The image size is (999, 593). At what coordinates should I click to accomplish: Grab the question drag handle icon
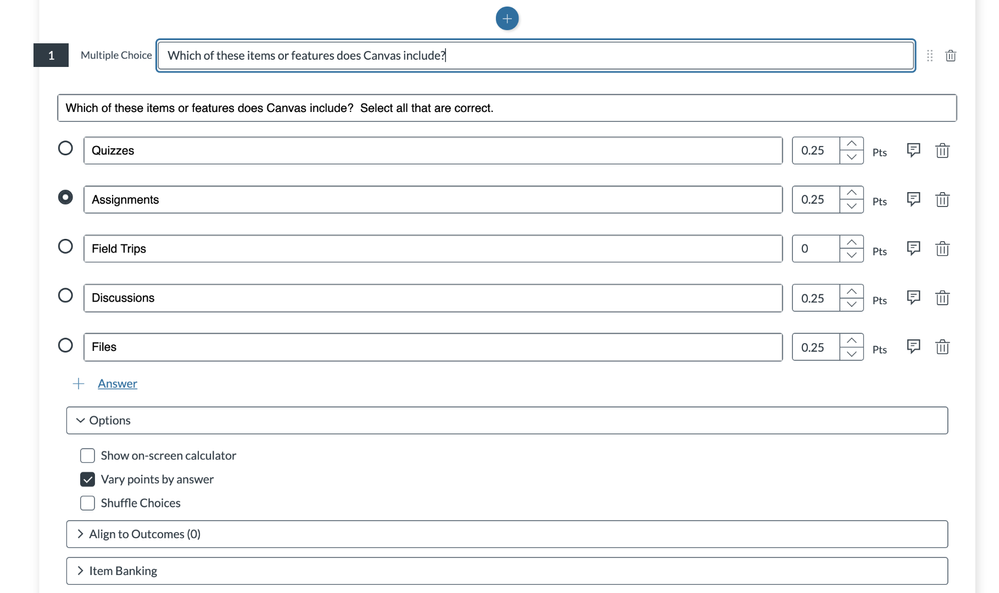click(x=930, y=56)
